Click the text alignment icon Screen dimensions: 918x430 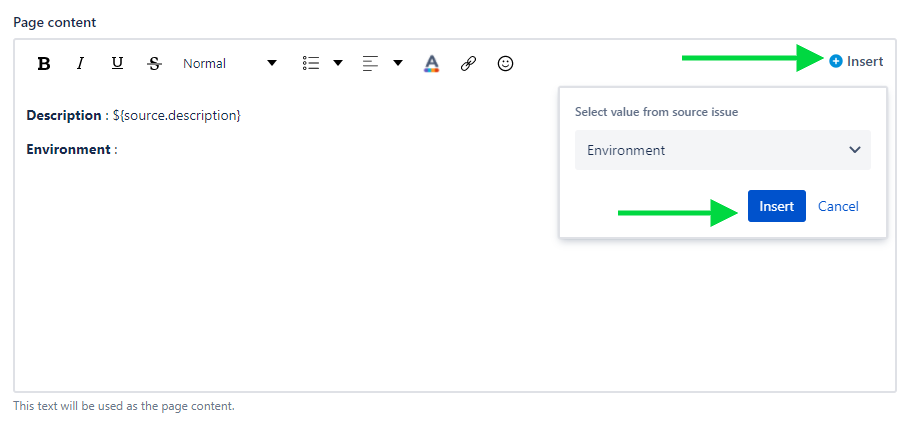(371, 63)
